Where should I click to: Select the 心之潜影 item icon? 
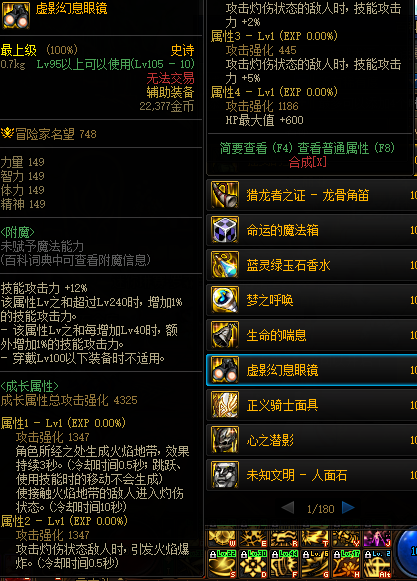[225, 440]
